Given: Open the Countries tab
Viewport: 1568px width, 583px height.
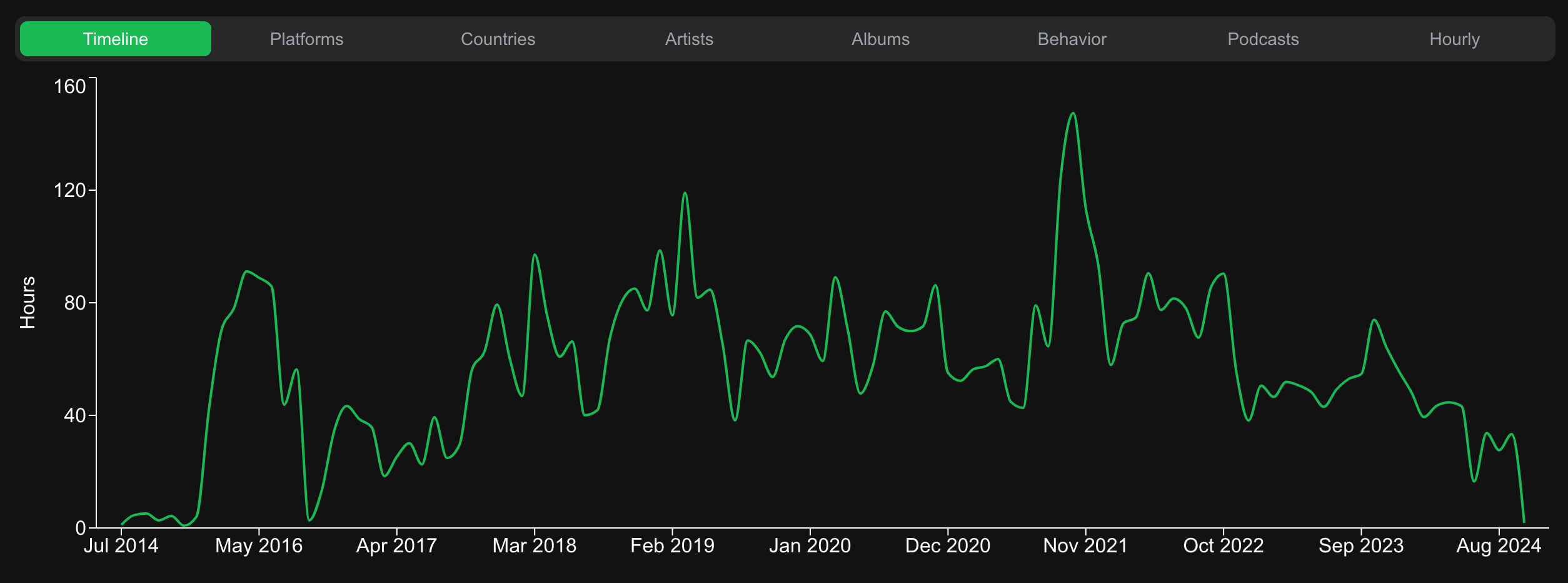Looking at the screenshot, I should click(498, 39).
